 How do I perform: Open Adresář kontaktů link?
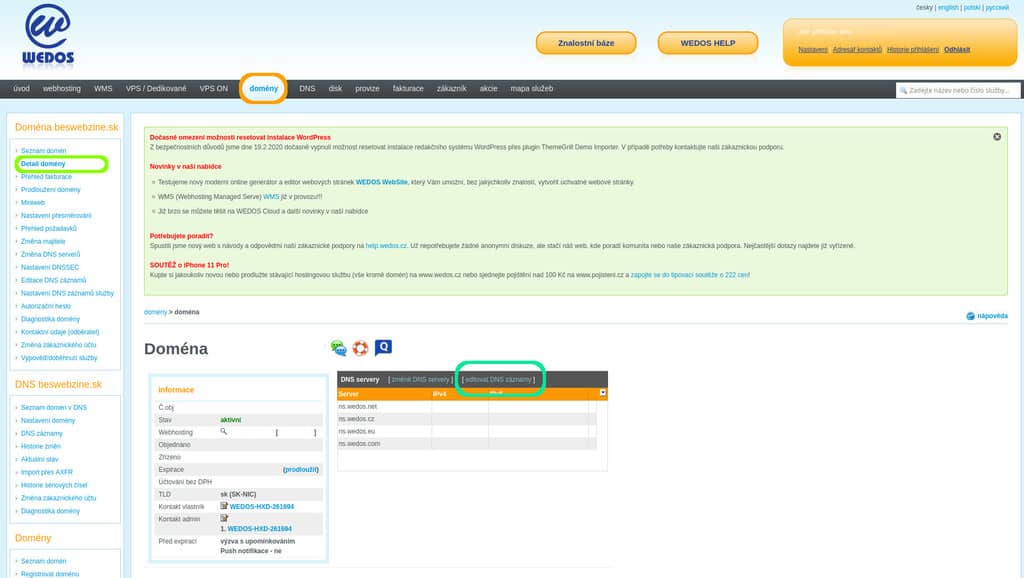pyautogui.click(x=857, y=50)
